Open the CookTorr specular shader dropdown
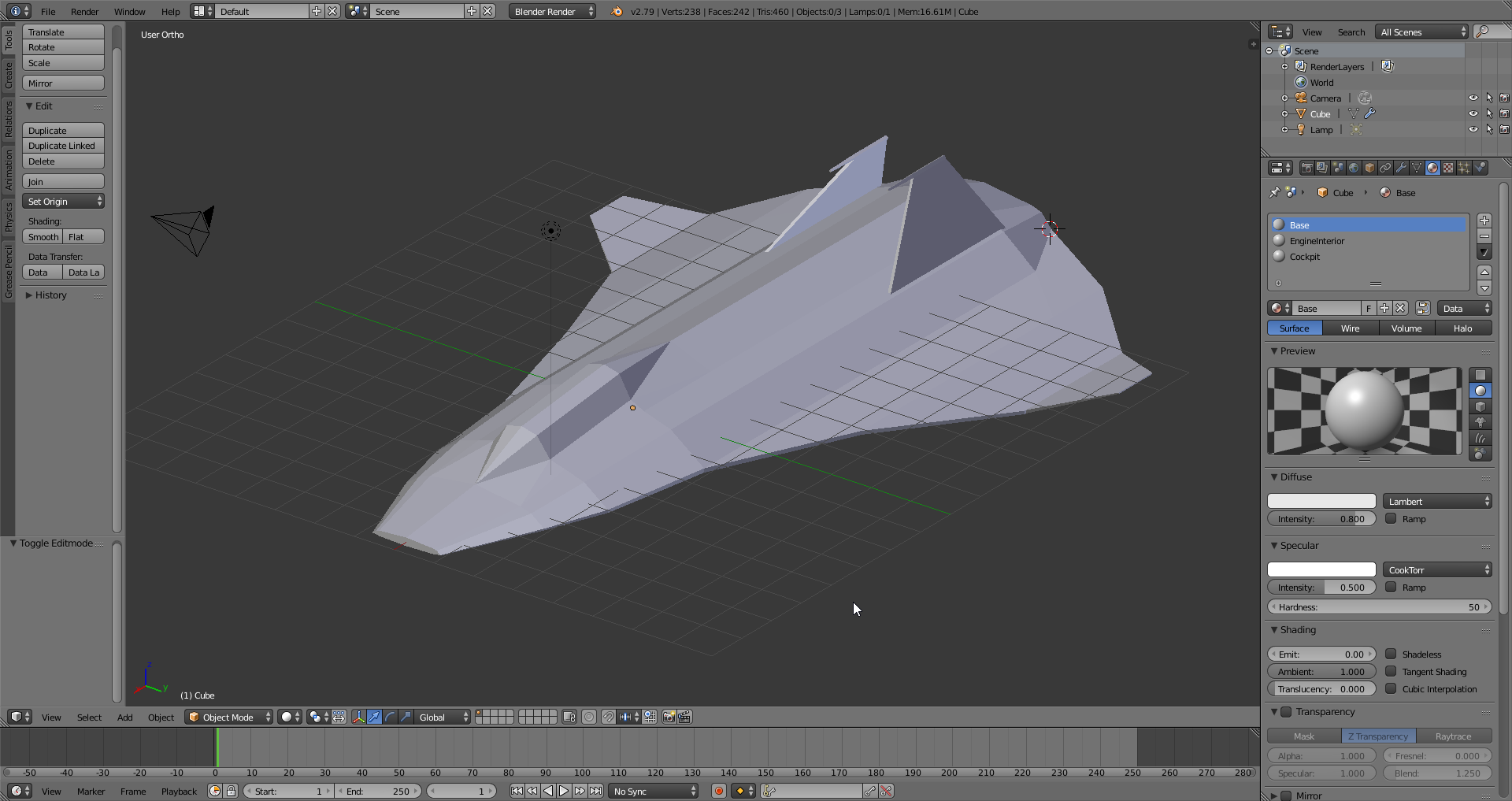The height and width of the screenshot is (801, 1512). click(x=1437, y=569)
